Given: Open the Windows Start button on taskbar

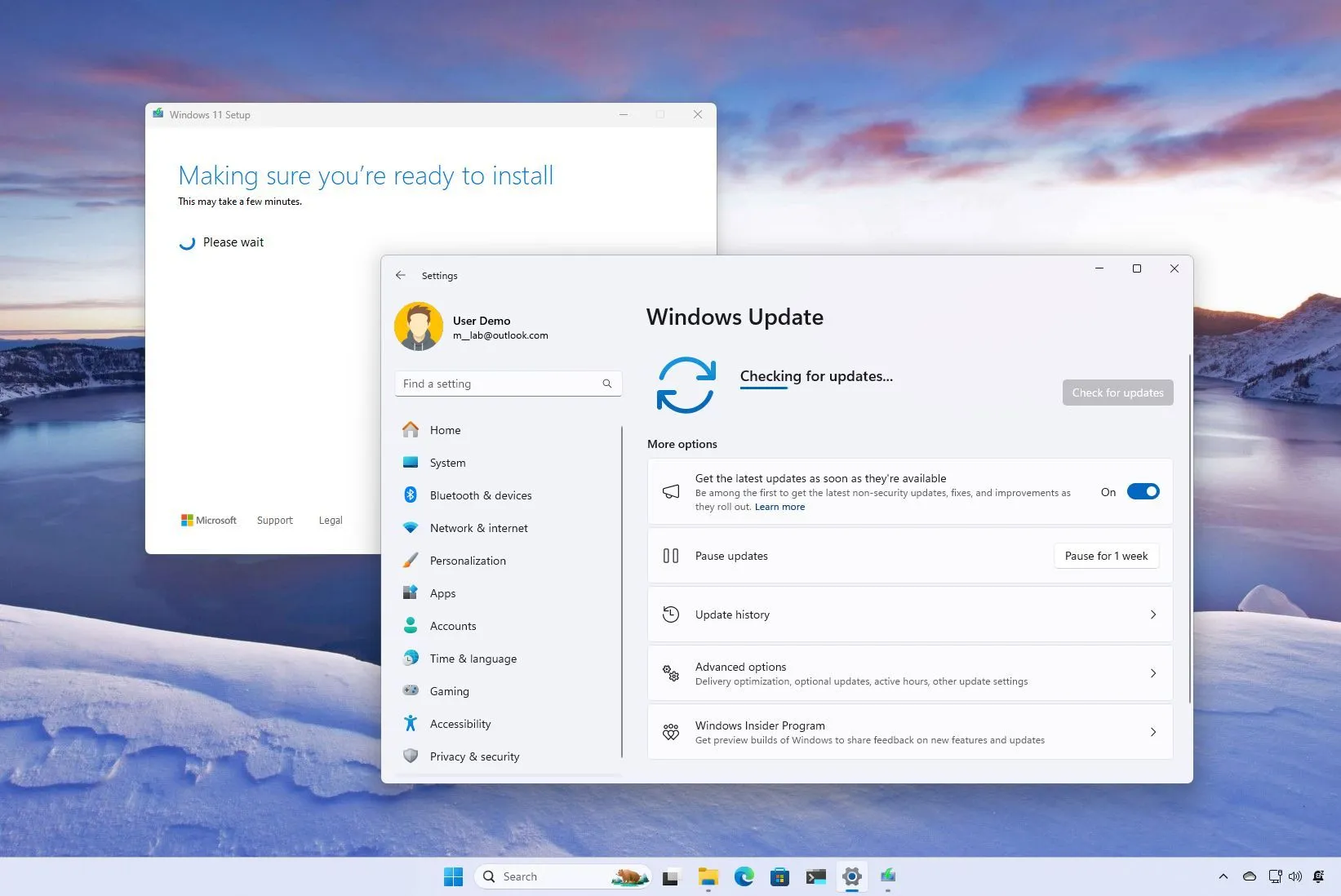Looking at the screenshot, I should click(454, 876).
